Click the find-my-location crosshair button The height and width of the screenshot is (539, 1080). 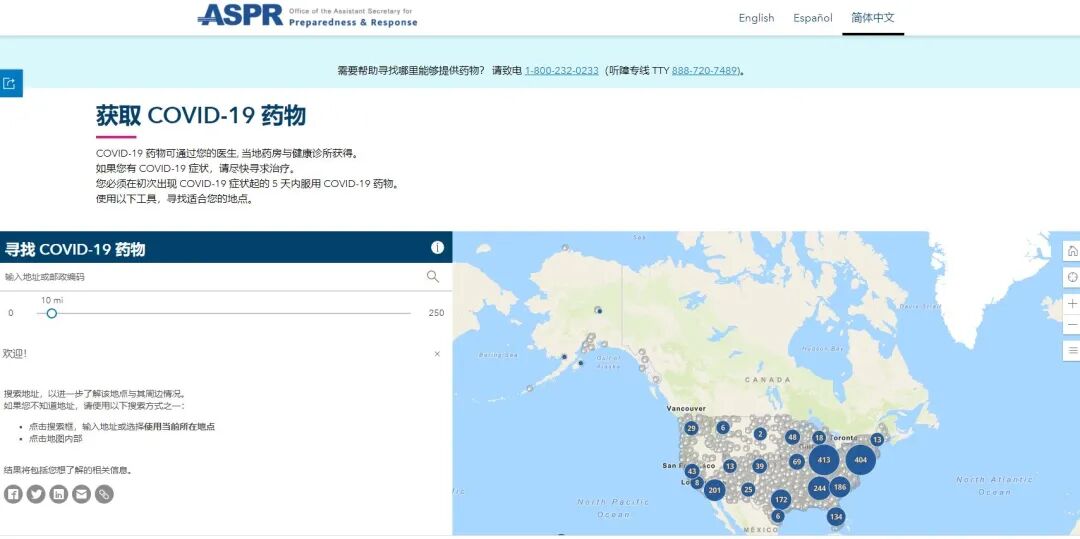click(x=1072, y=277)
